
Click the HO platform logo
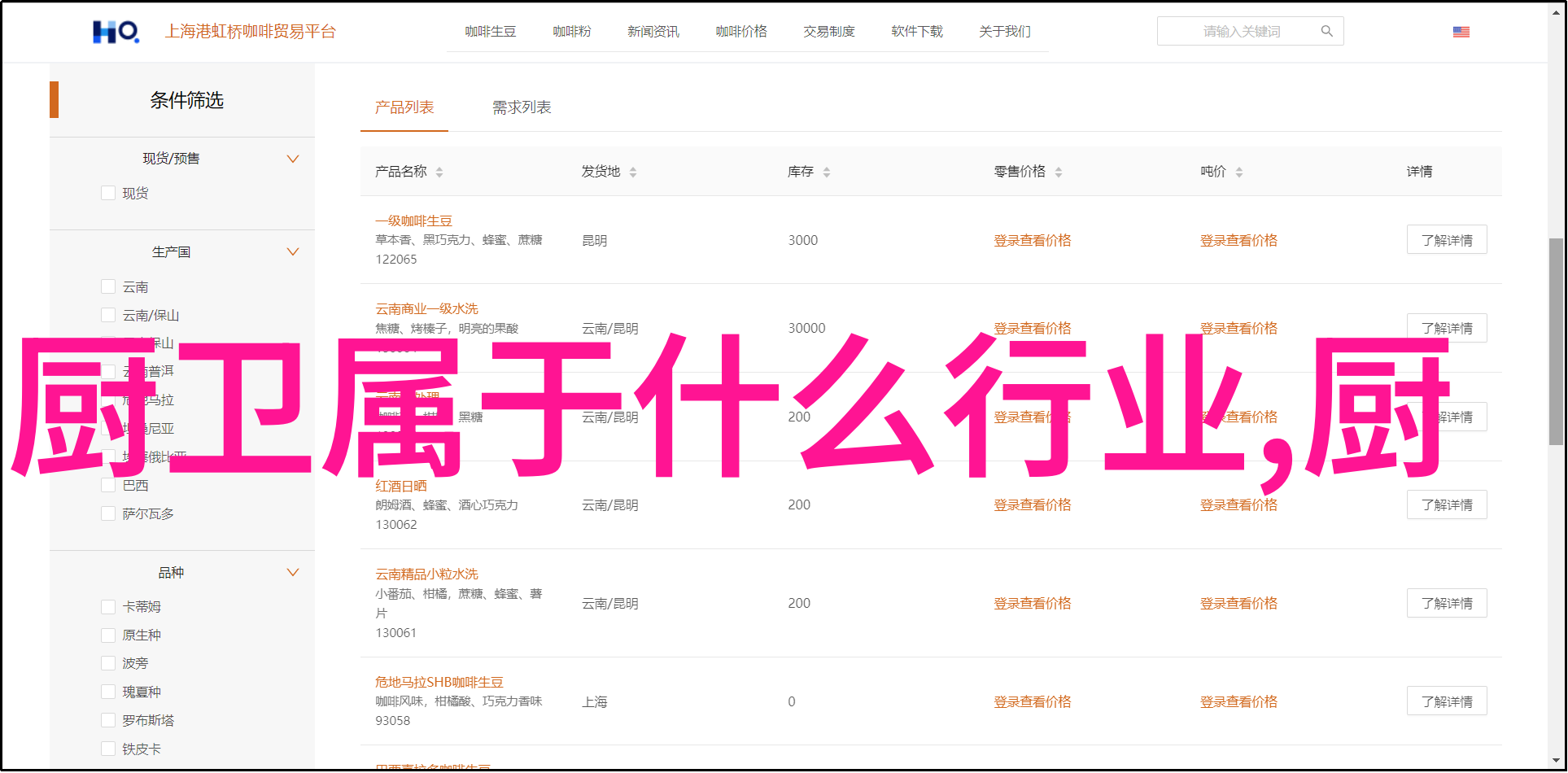pyautogui.click(x=116, y=32)
